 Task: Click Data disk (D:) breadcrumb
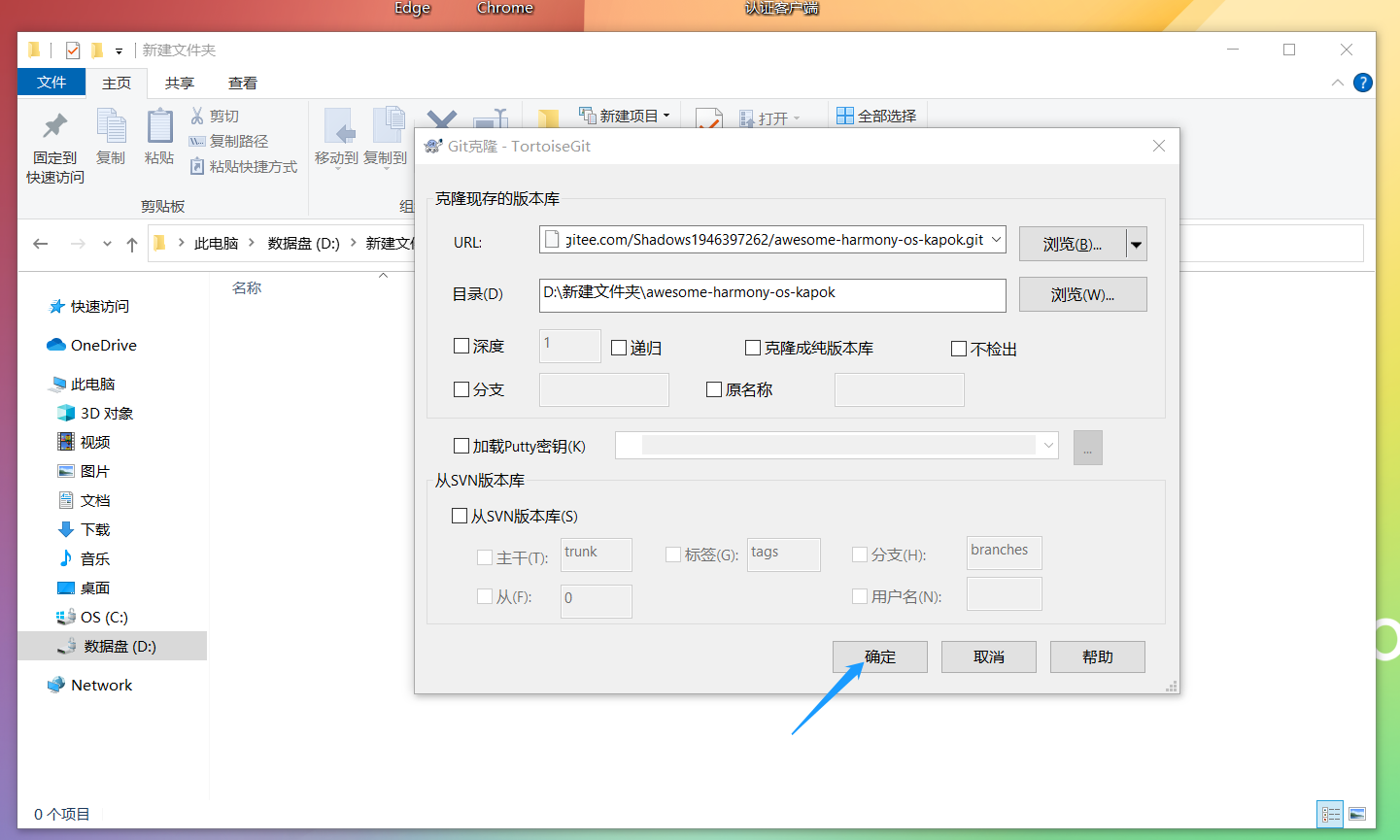[x=304, y=243]
